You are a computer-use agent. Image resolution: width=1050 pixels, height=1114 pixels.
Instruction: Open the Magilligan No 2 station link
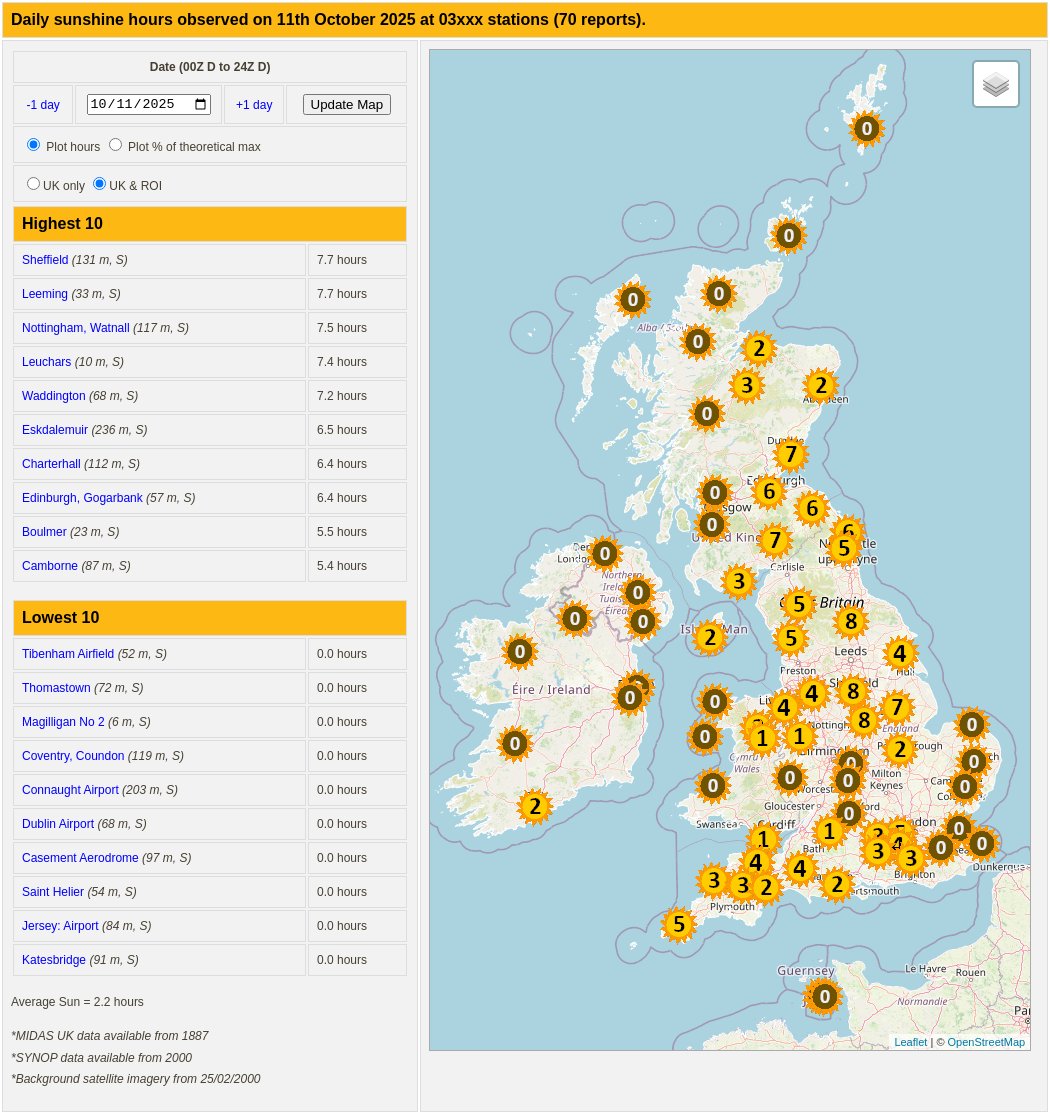[x=63, y=723]
